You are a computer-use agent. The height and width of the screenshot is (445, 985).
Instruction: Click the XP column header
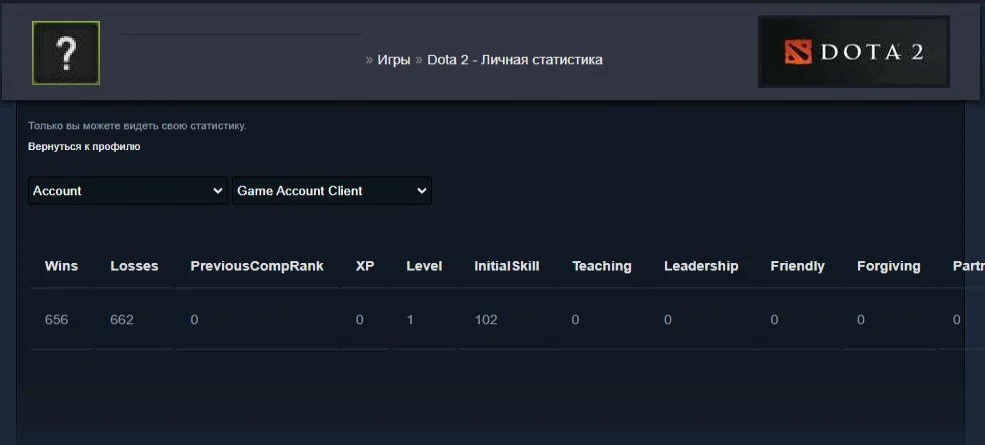[365, 266]
